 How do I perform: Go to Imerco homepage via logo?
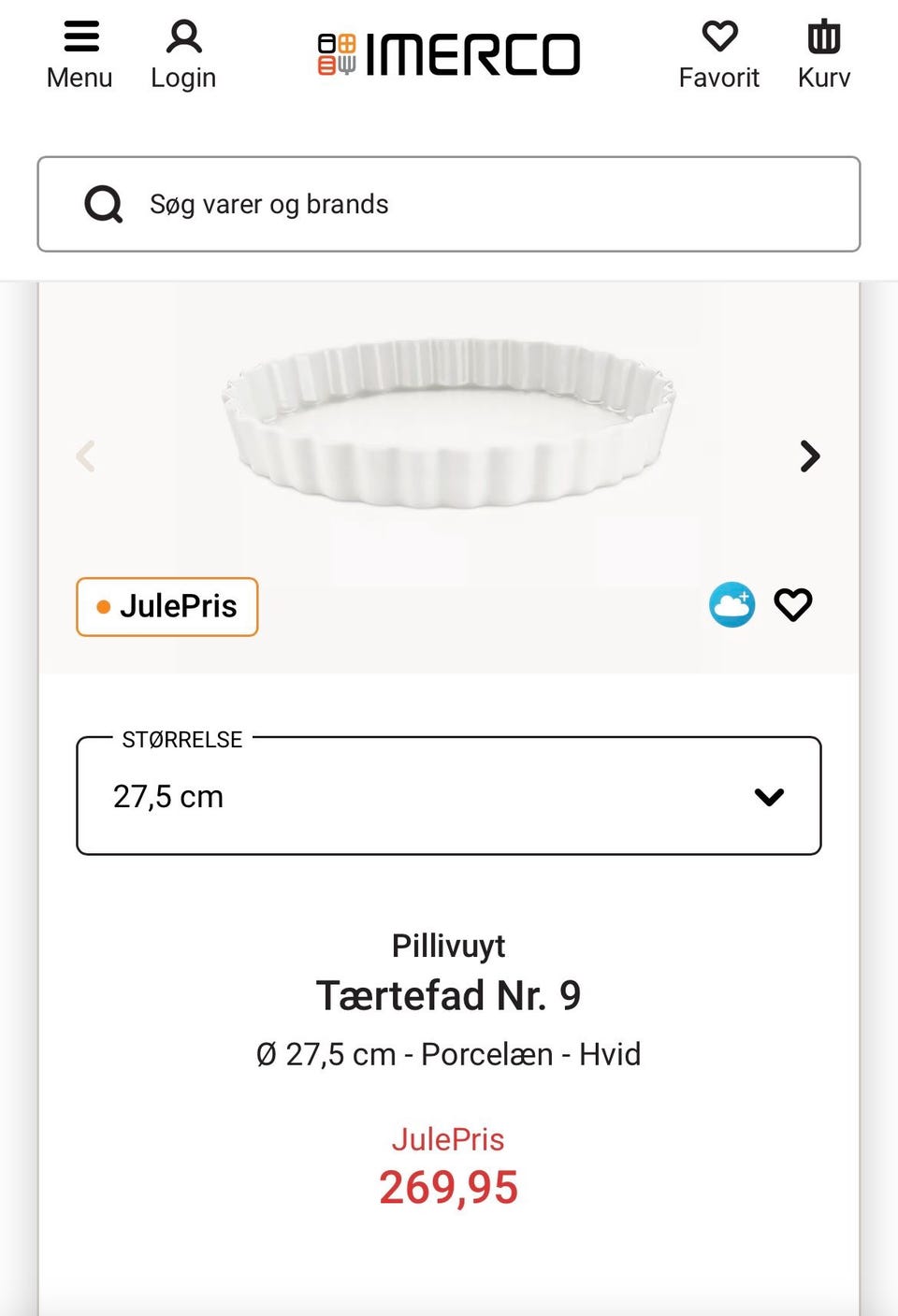pos(449,54)
